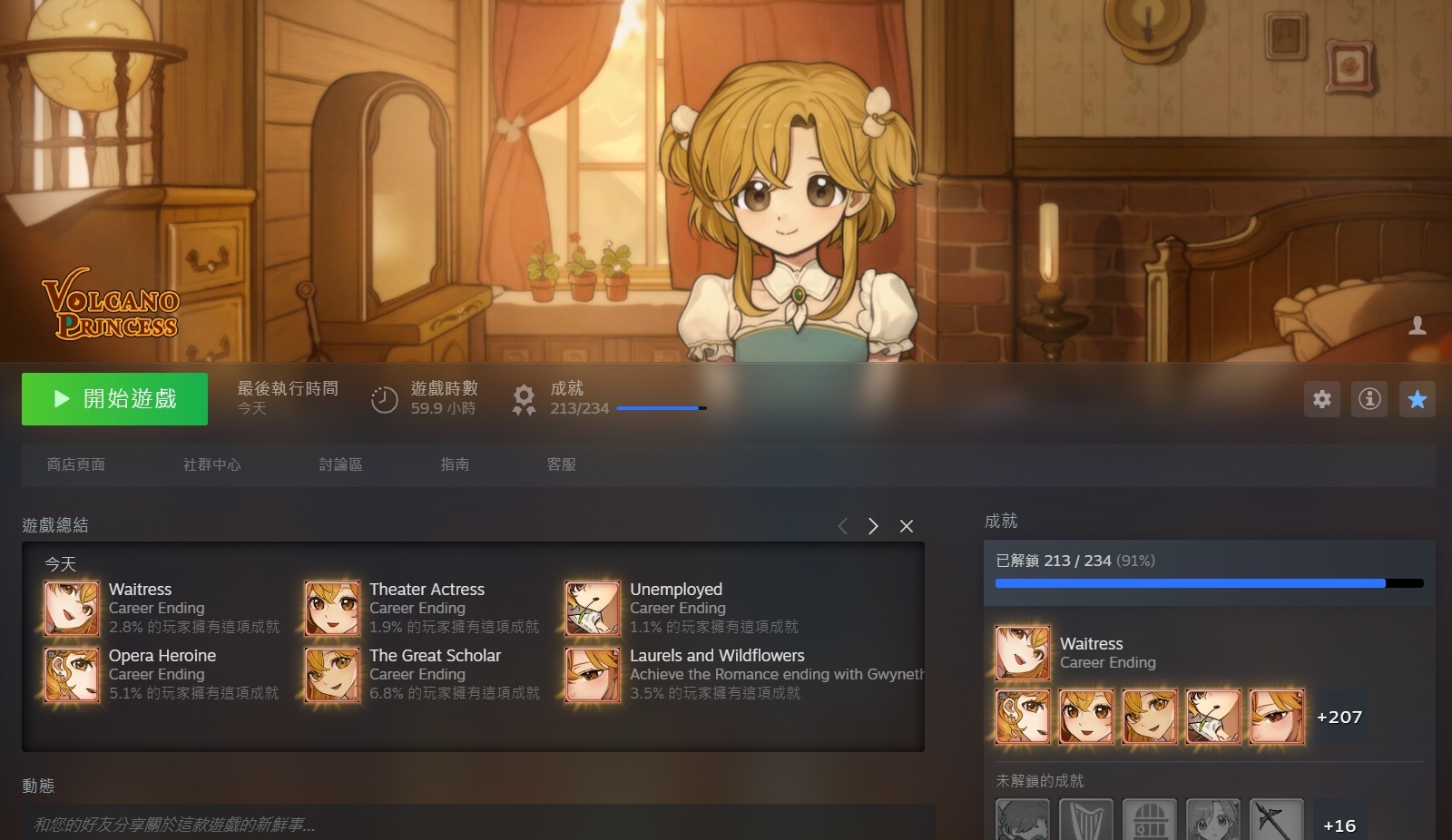1452x840 pixels.
Task: Open the 商店頁面 tab
Action: [76, 464]
